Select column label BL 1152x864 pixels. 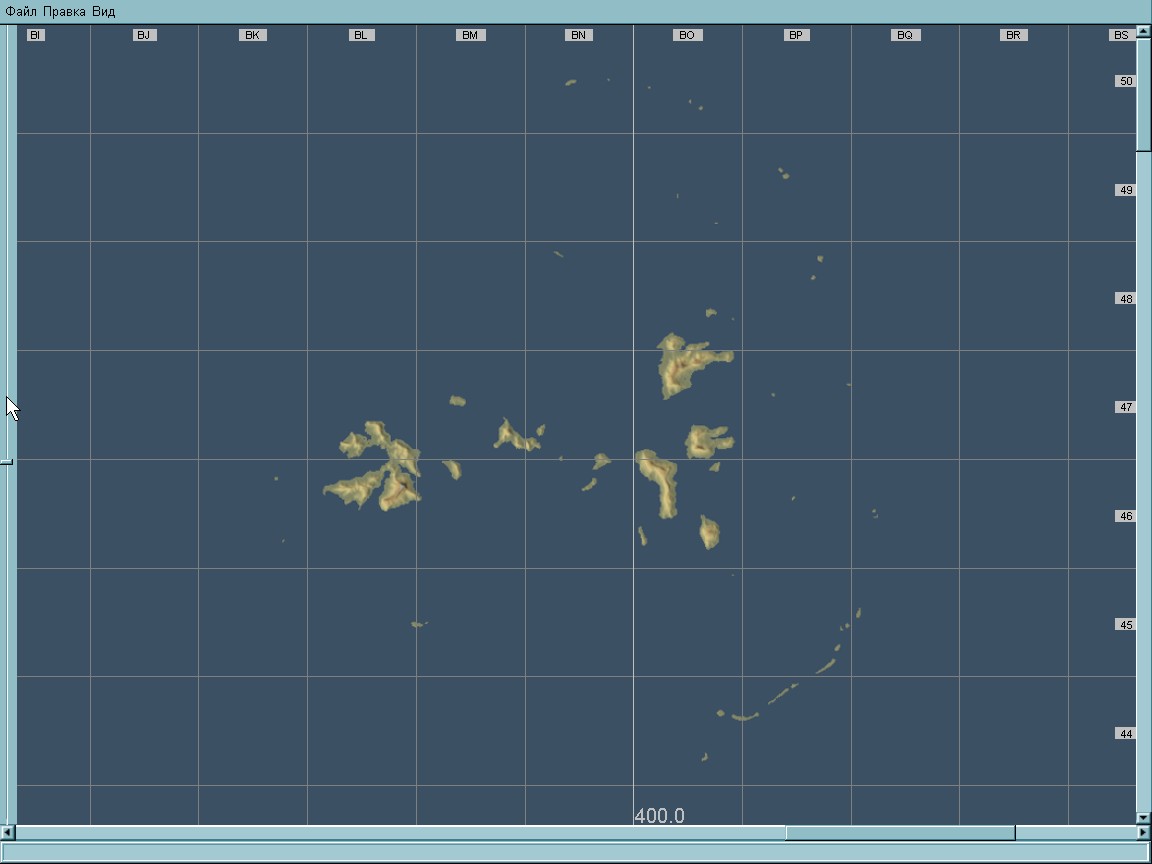pos(361,35)
